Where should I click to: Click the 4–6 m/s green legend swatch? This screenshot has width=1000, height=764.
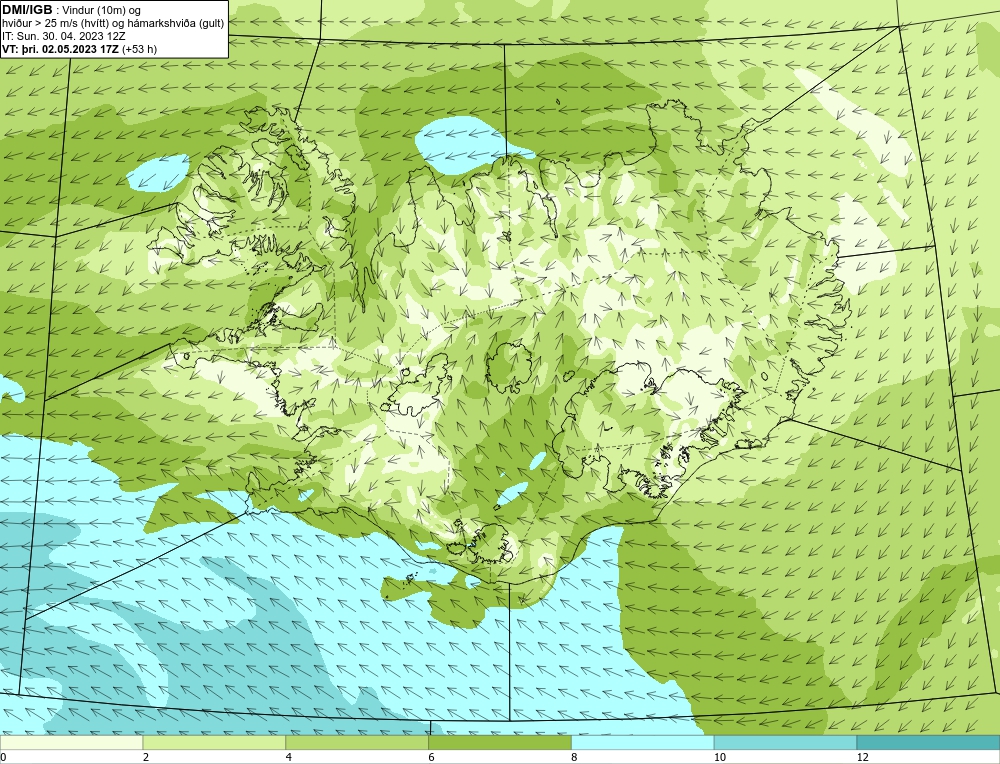point(357,742)
